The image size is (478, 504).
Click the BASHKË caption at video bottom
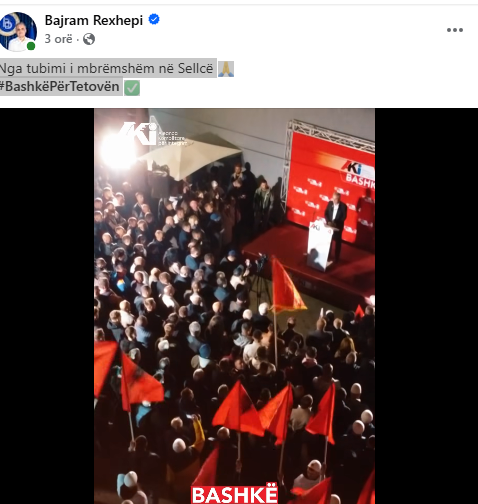(x=234, y=495)
